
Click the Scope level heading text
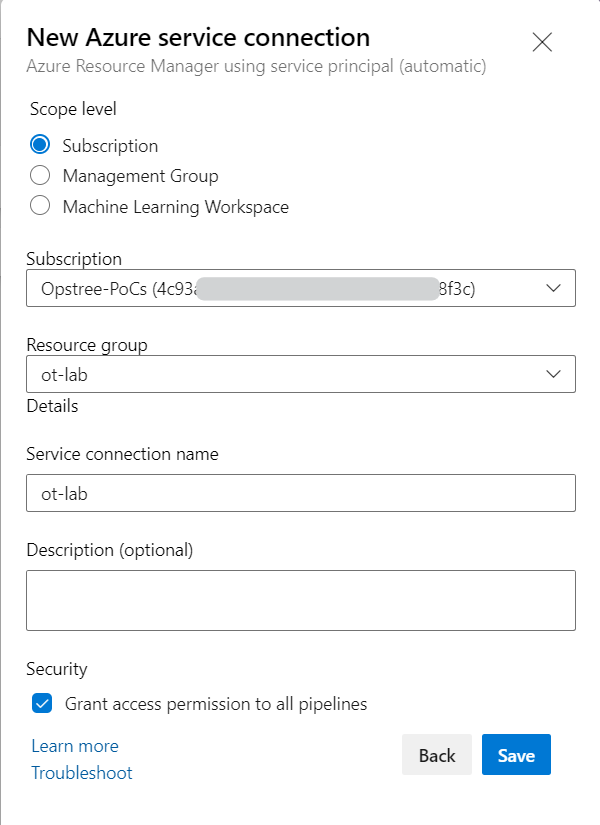[x=73, y=109]
